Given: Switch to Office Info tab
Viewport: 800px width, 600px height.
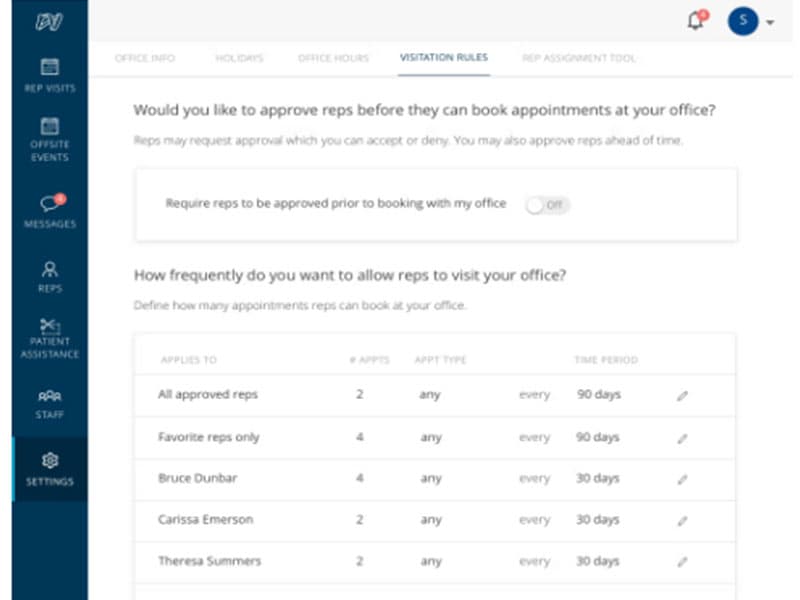Looking at the screenshot, I should click(145, 58).
